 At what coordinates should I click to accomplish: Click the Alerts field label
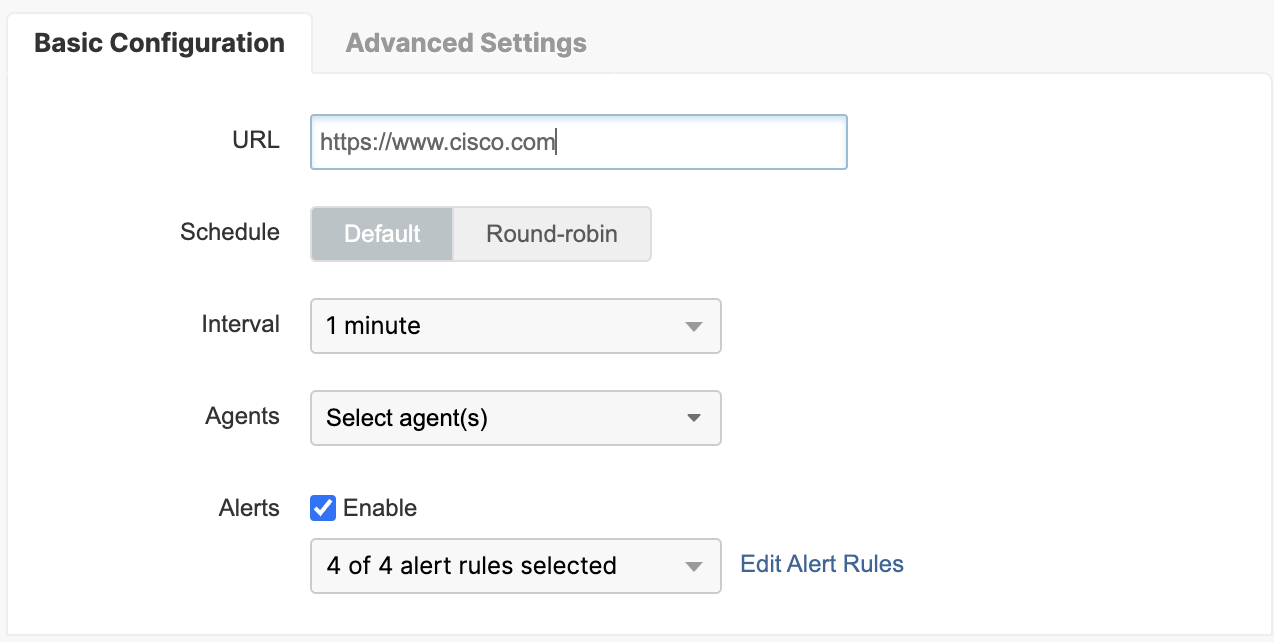click(249, 508)
